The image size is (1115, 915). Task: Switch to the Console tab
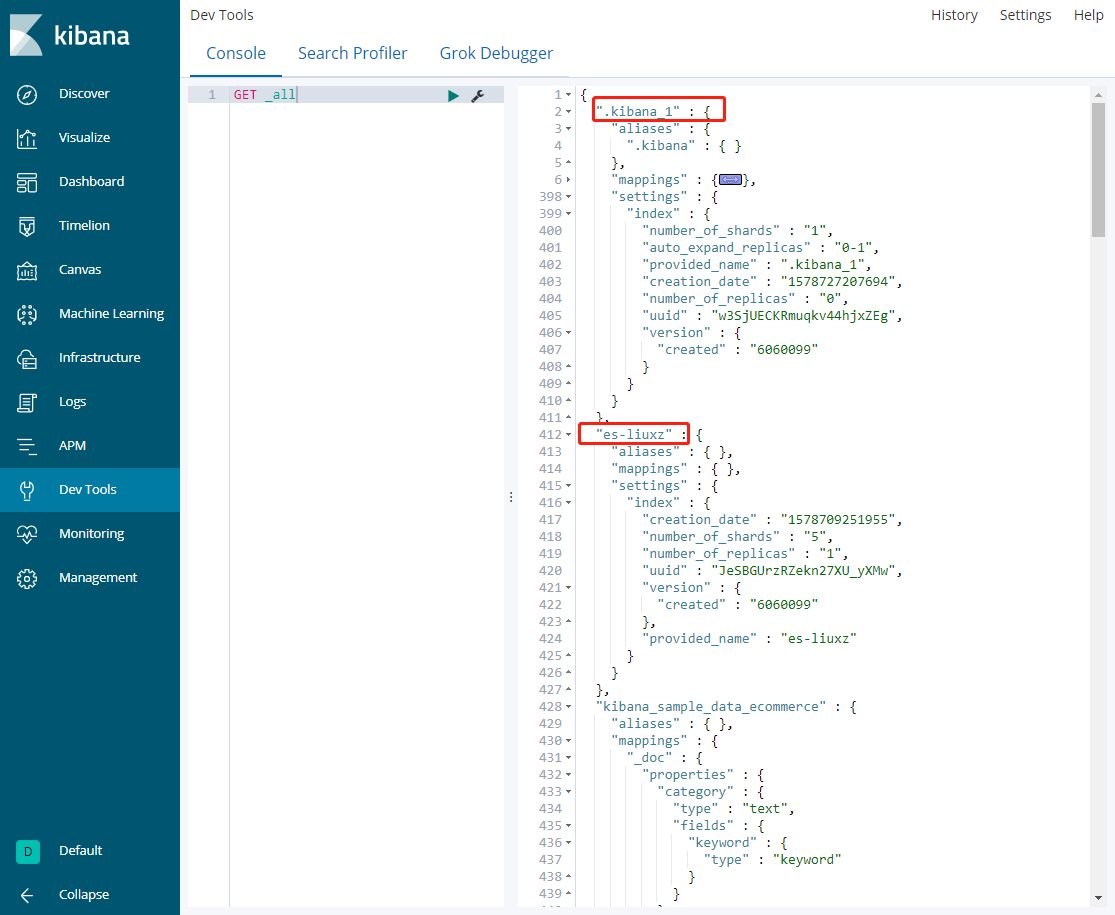coord(236,53)
